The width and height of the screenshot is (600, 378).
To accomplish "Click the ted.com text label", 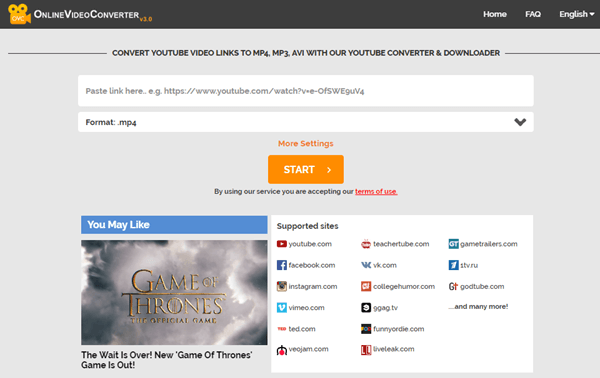I will click(302, 329).
